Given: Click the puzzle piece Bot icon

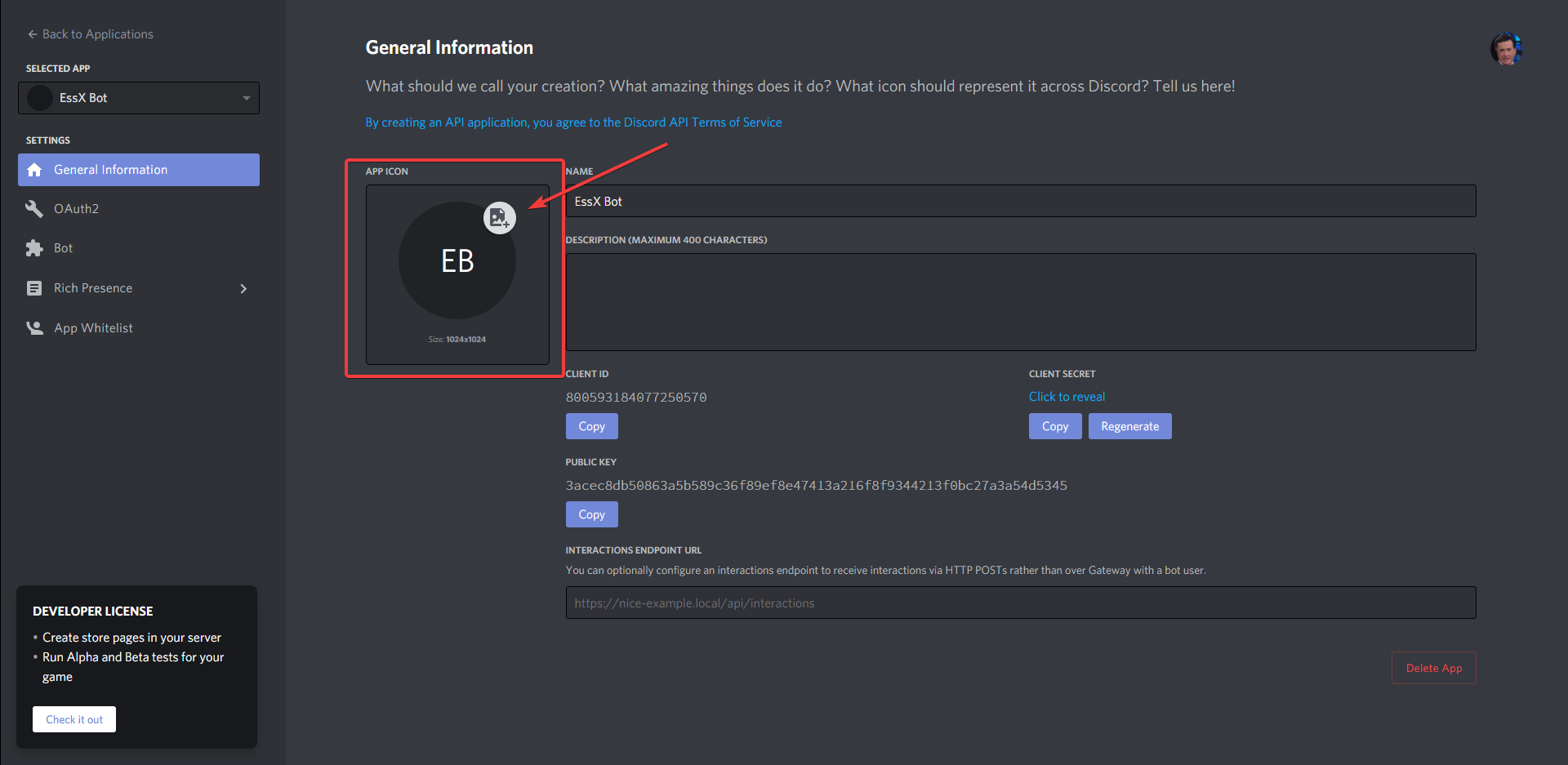Looking at the screenshot, I should (34, 248).
